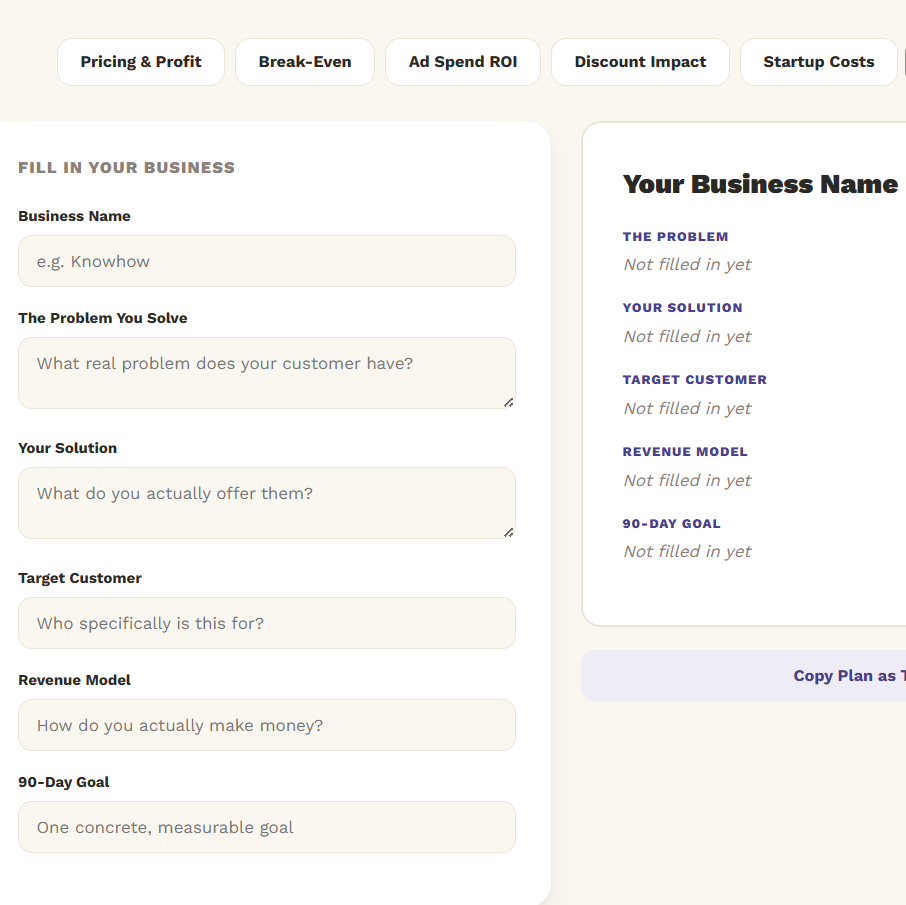This screenshot has height=905, width=906.
Task: Click the 'Your Solution' form label
Action: pyautogui.click(x=68, y=448)
